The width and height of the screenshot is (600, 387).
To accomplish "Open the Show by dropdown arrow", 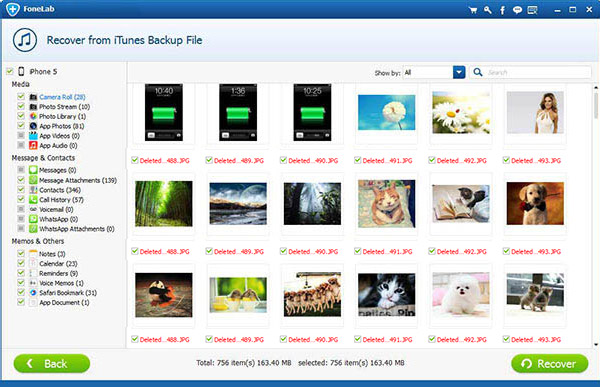I will coord(459,72).
